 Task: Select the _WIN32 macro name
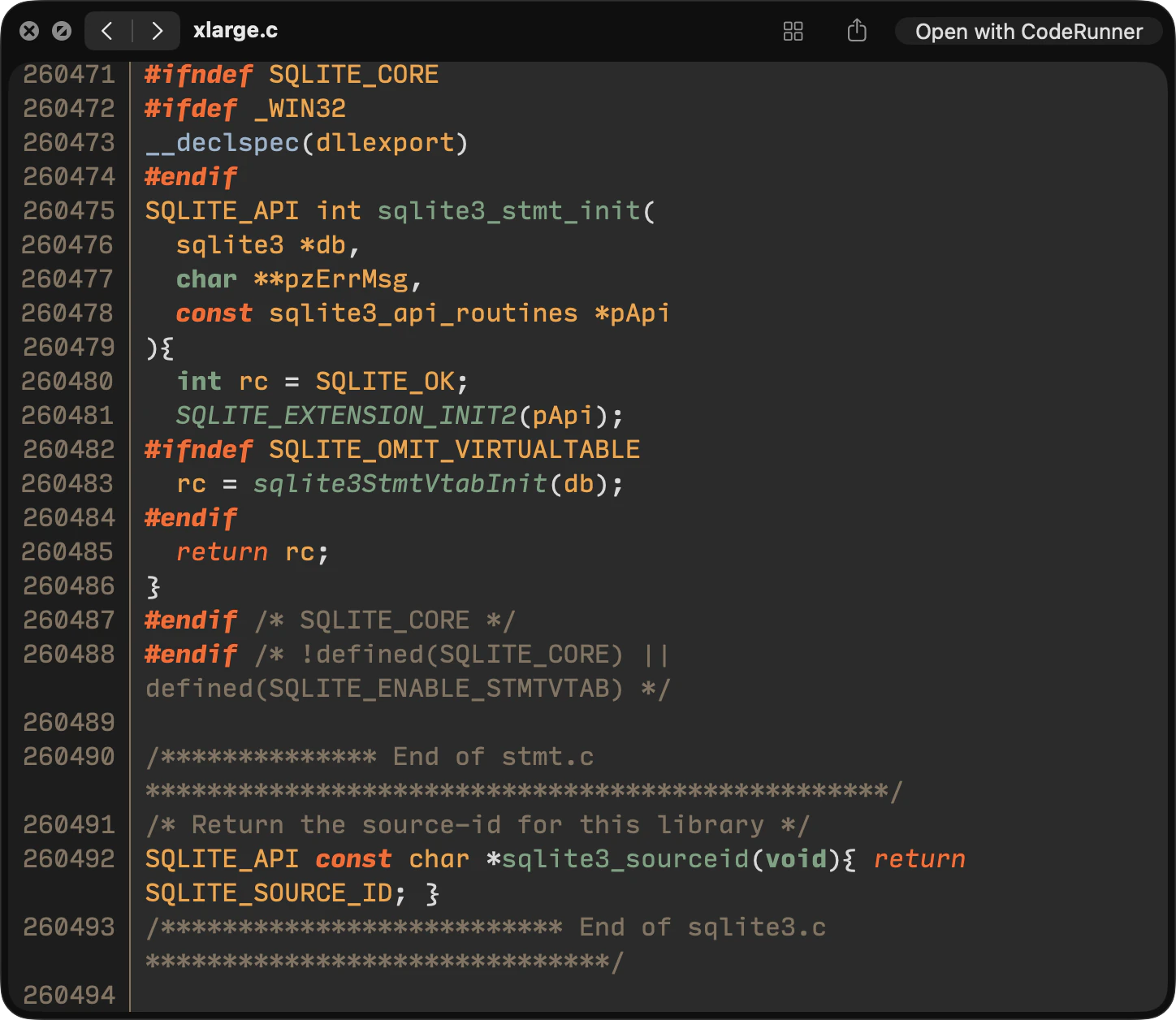[300, 109]
